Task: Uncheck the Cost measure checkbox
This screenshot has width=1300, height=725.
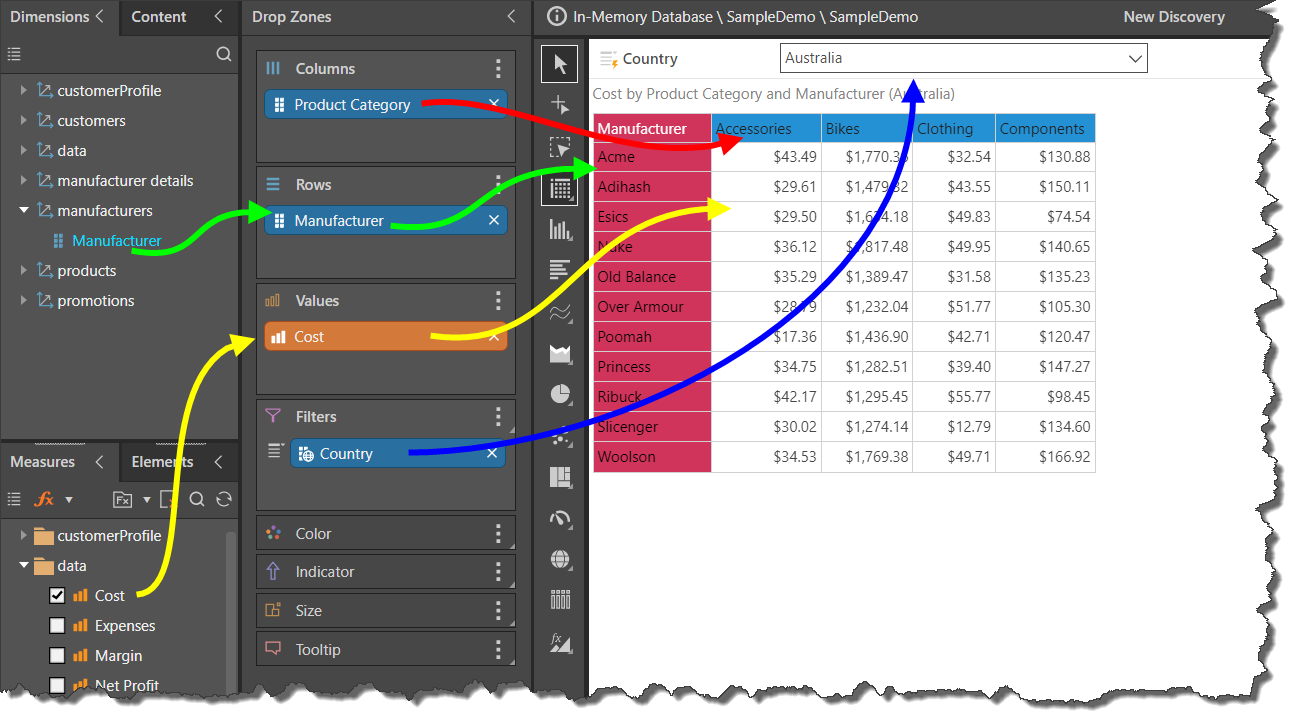Action: (57, 596)
